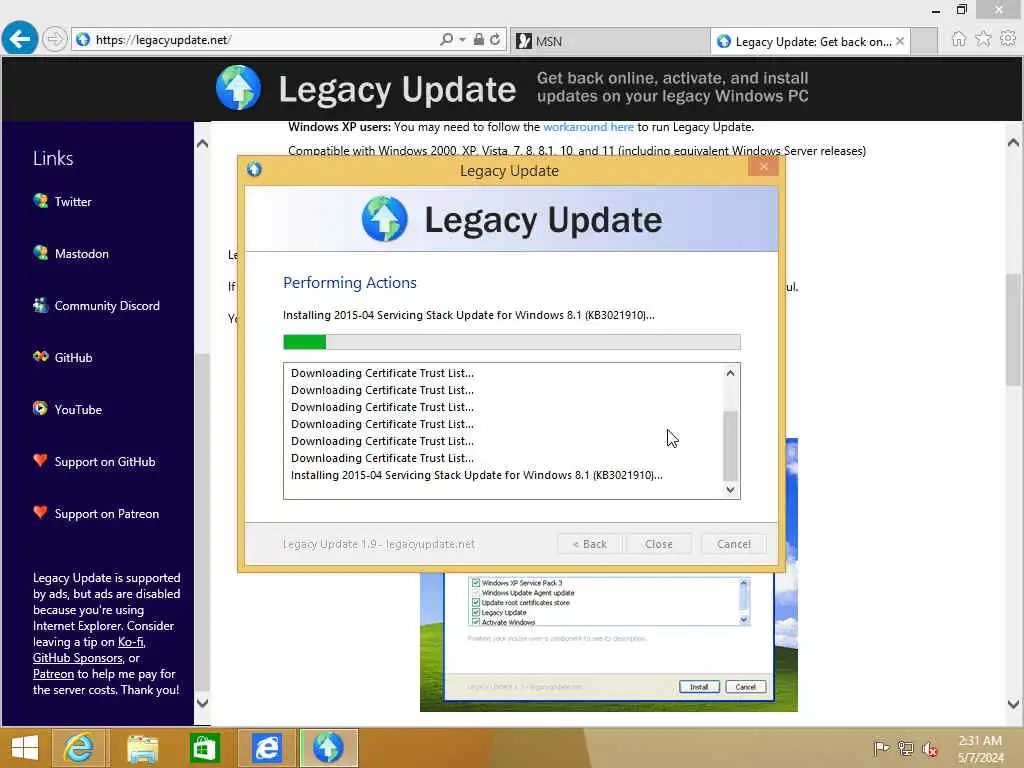Click the Legacy Update globe logo in header

[238, 88]
